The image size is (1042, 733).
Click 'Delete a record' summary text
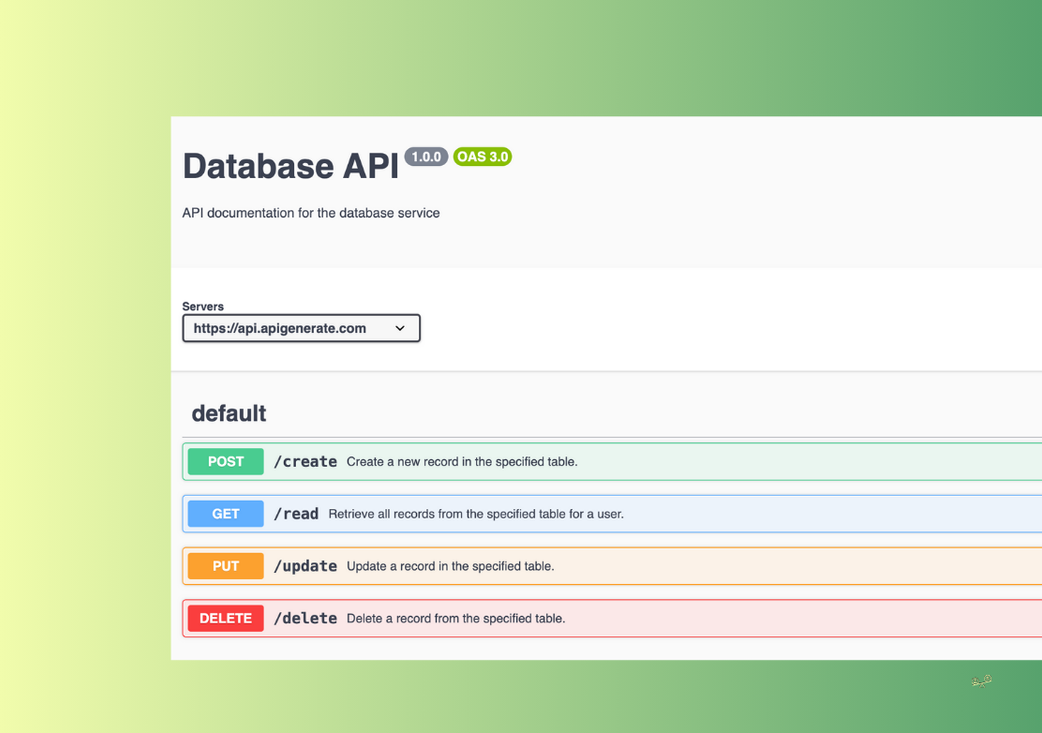coord(456,618)
